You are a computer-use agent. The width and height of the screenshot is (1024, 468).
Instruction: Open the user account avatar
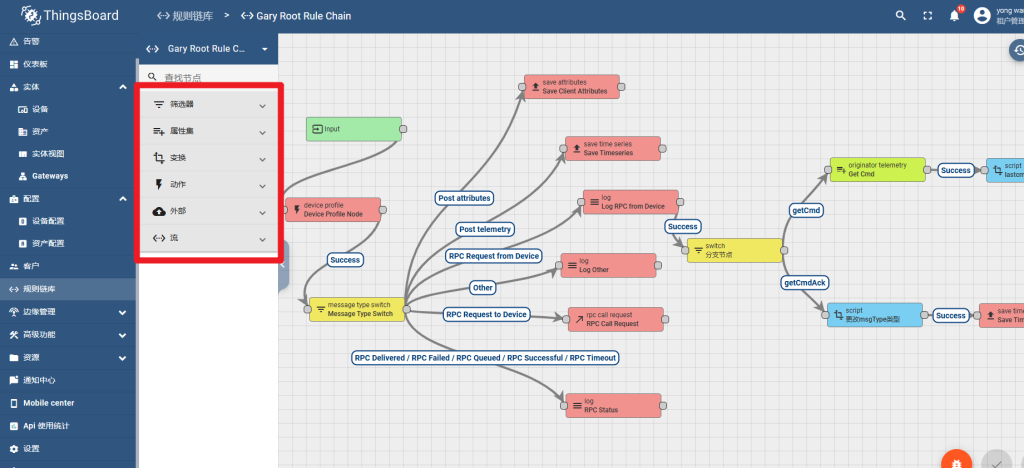[x=982, y=16]
